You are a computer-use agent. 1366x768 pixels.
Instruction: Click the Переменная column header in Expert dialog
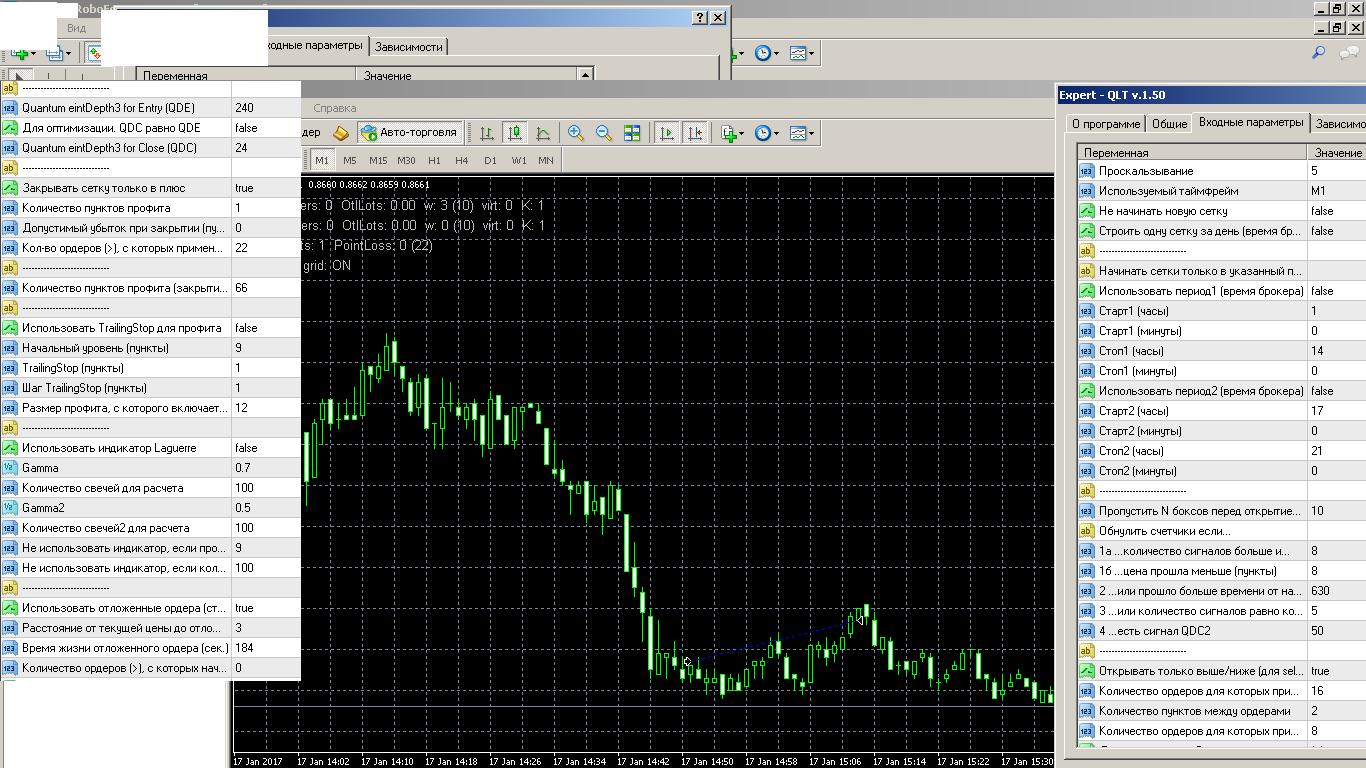pyautogui.click(x=1192, y=153)
